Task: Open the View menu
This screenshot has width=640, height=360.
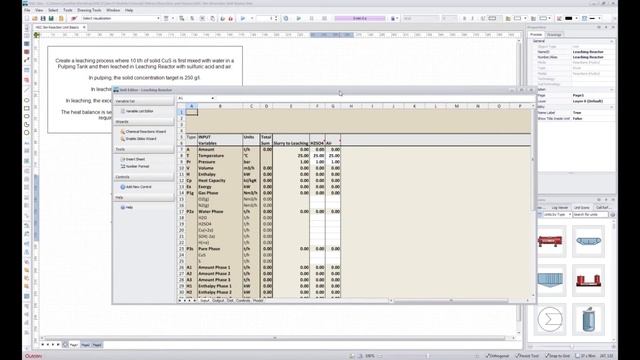Action: 39,10
